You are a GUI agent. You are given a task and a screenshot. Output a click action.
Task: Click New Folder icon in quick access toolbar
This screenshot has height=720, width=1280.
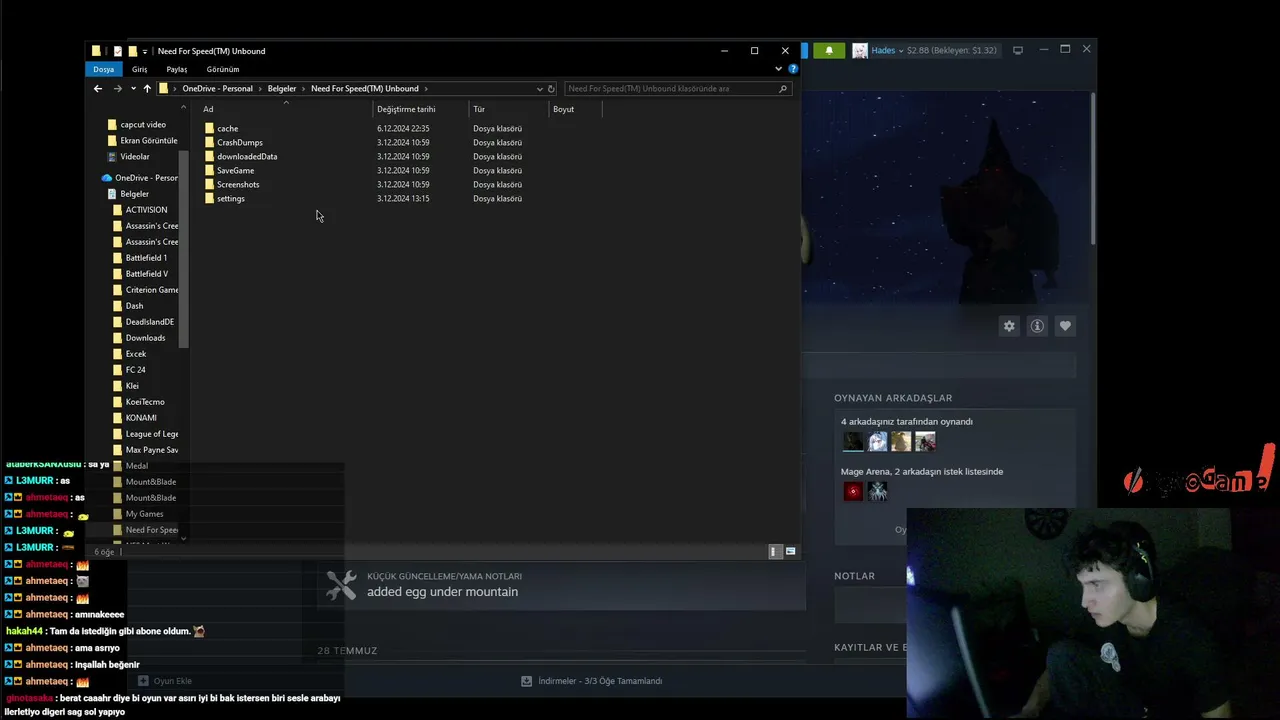[132, 51]
